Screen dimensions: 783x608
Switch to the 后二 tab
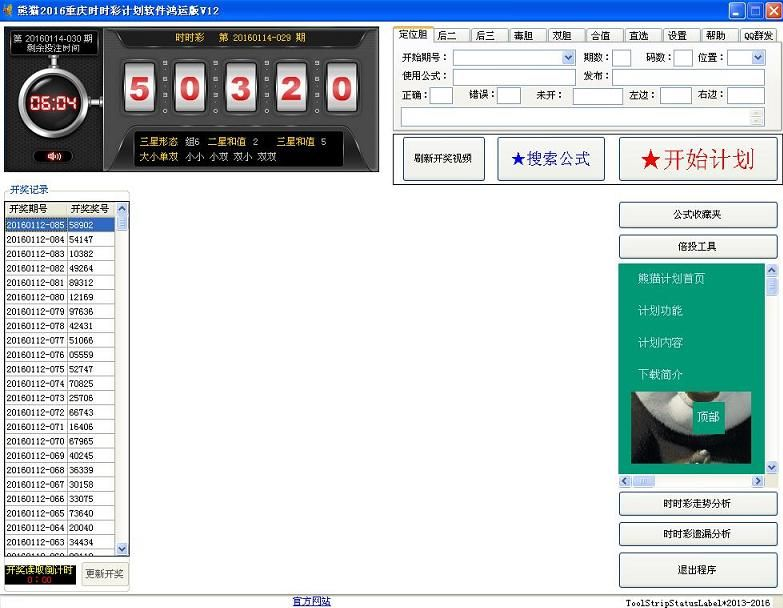(x=448, y=35)
